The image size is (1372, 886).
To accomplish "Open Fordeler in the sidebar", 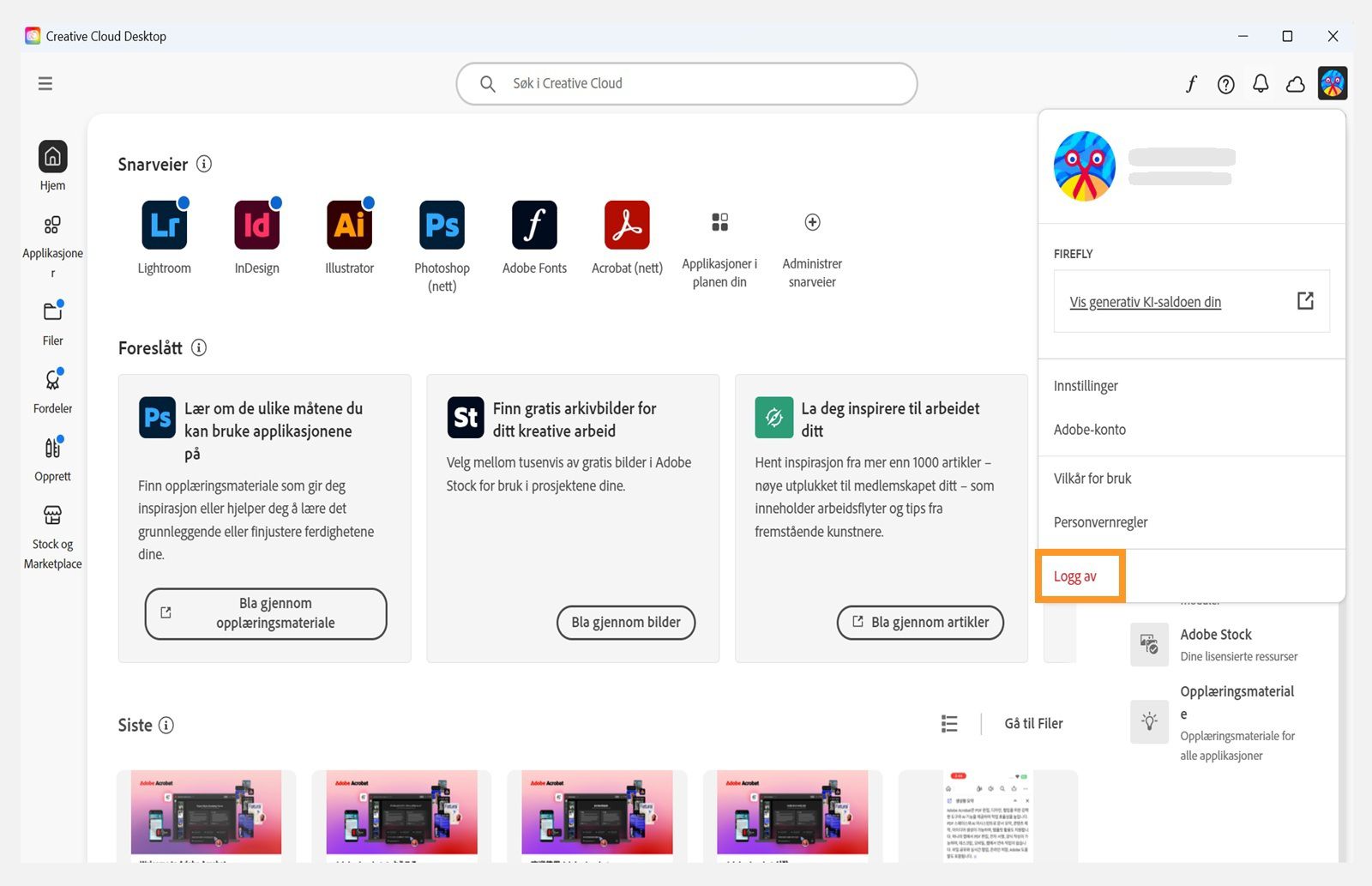I will click(52, 390).
